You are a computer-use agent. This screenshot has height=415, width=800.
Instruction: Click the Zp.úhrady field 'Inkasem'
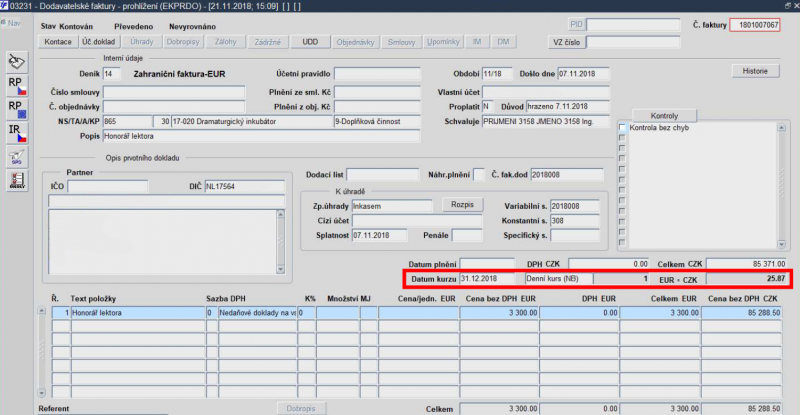[x=392, y=206]
